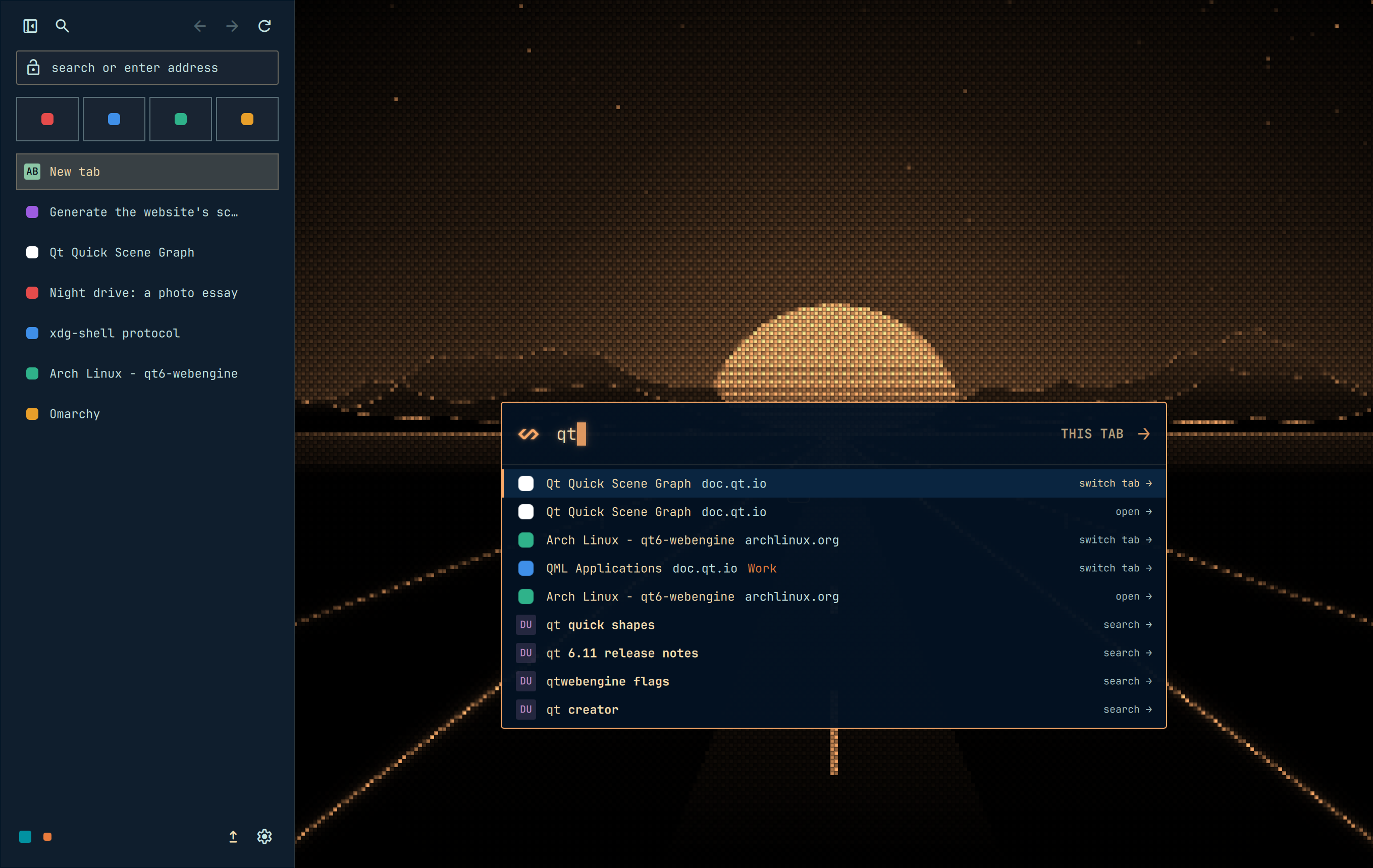
Task: Open the green pinned tile
Action: coord(181,119)
